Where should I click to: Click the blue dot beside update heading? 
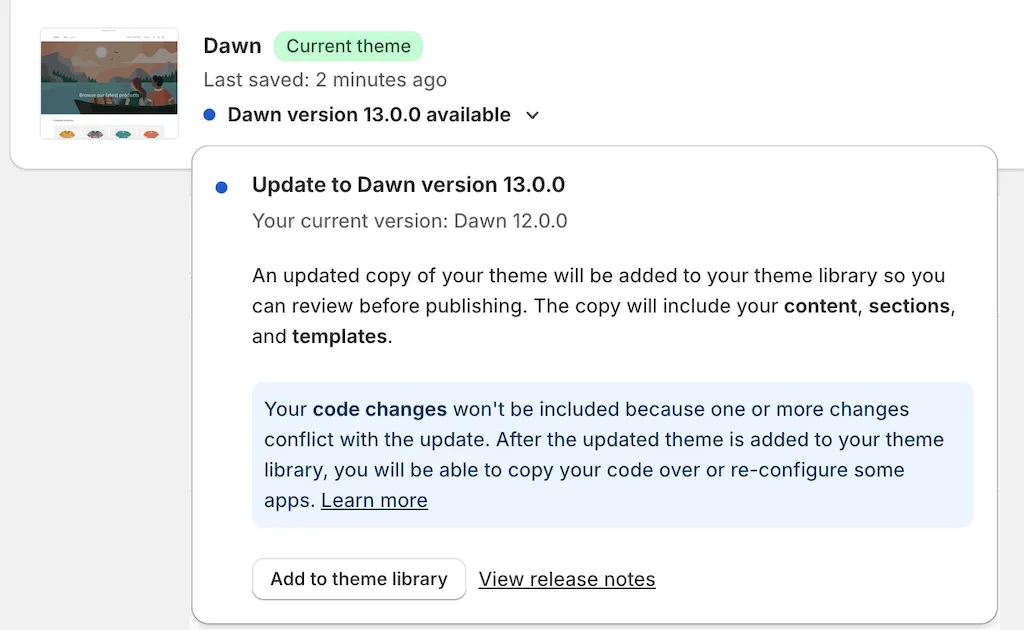click(x=221, y=188)
